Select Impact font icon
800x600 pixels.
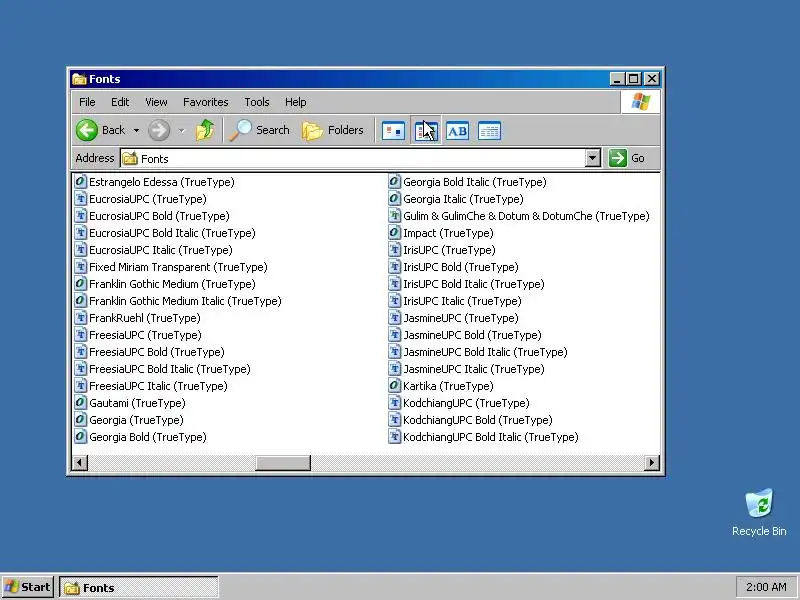394,233
